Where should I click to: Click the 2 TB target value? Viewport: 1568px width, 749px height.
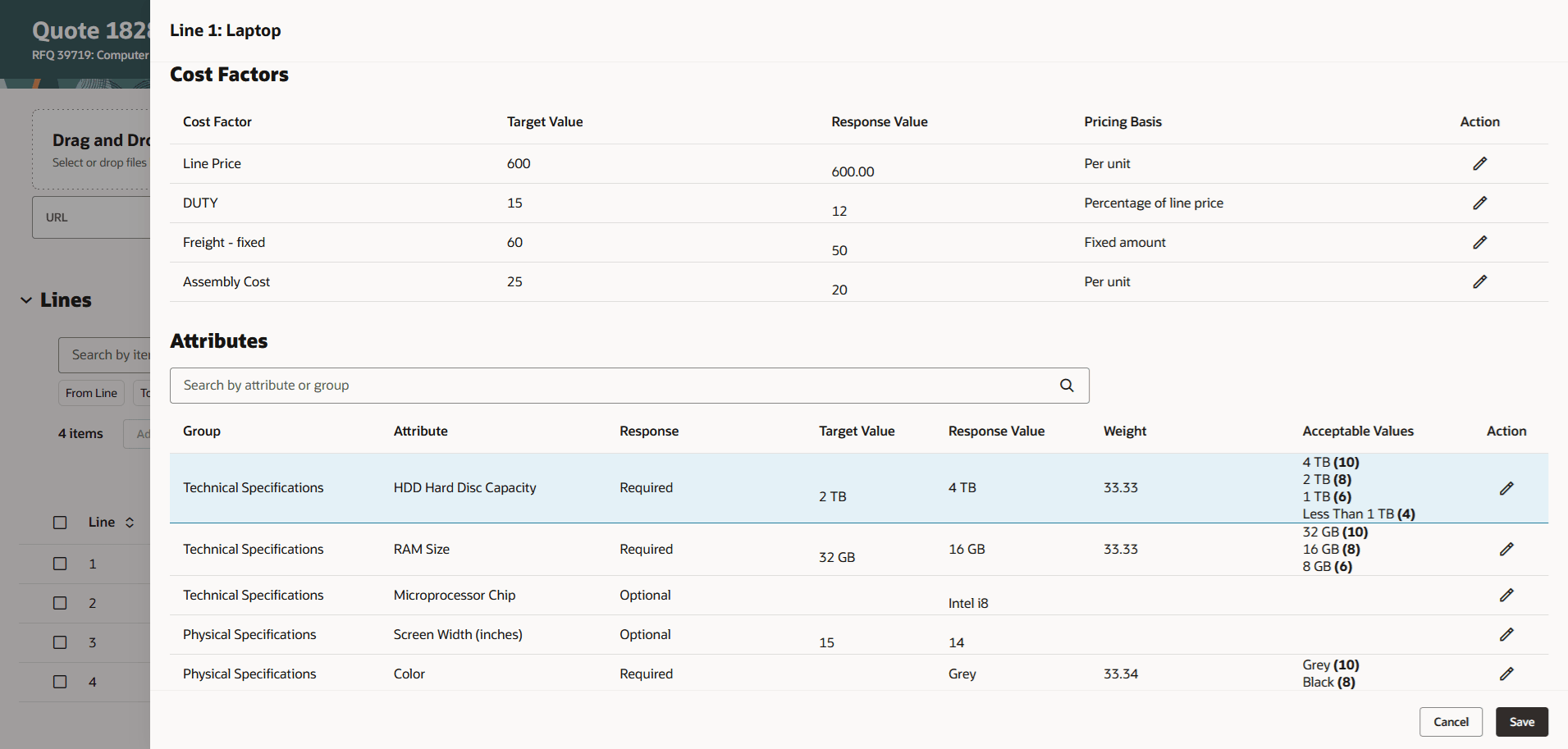833,496
